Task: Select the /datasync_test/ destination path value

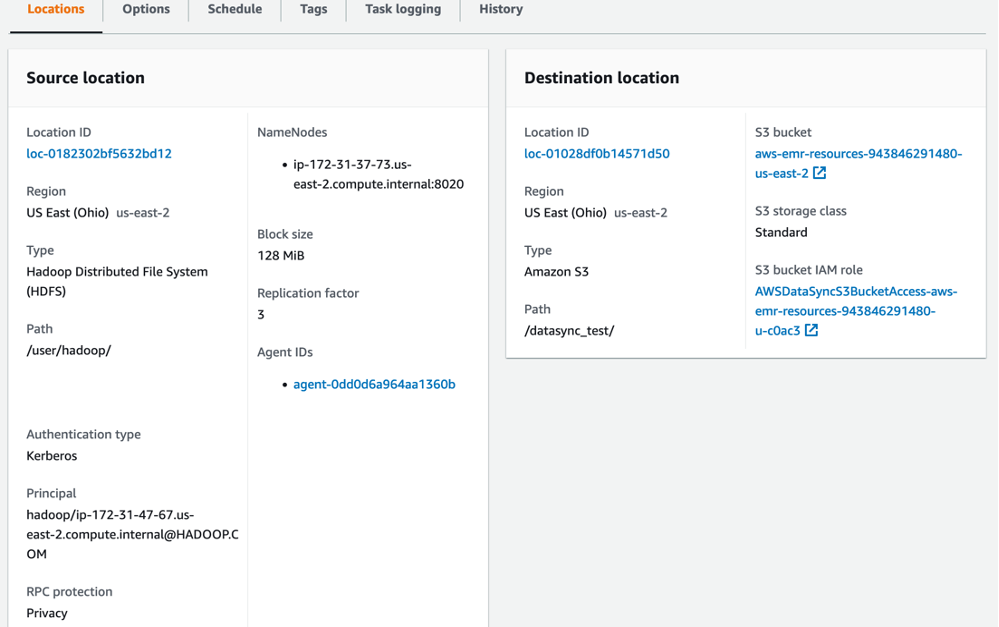Action: pyautogui.click(x=567, y=330)
